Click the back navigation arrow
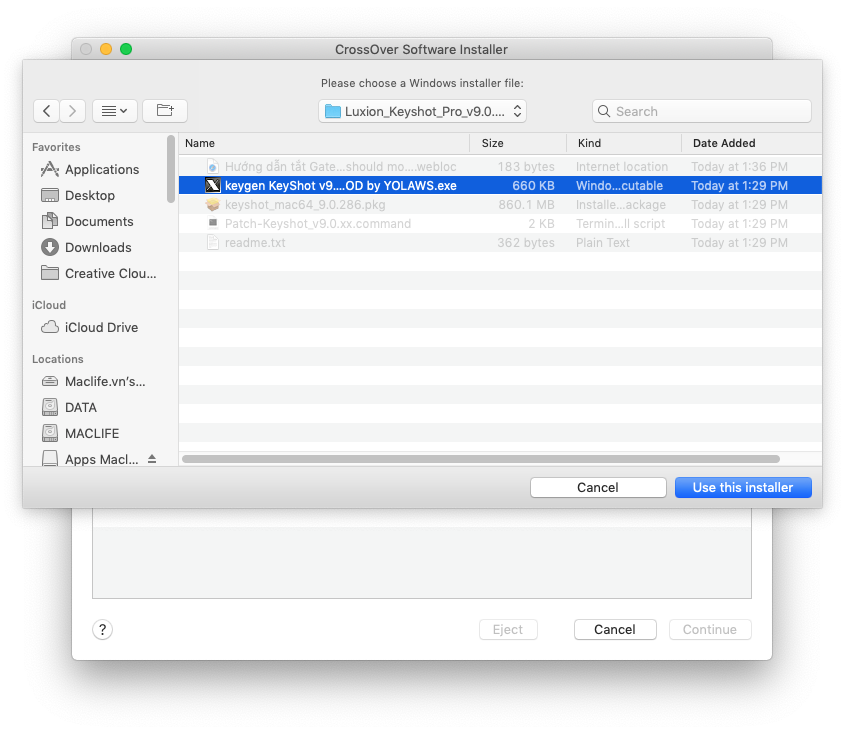The image size is (845, 734). click(47, 111)
